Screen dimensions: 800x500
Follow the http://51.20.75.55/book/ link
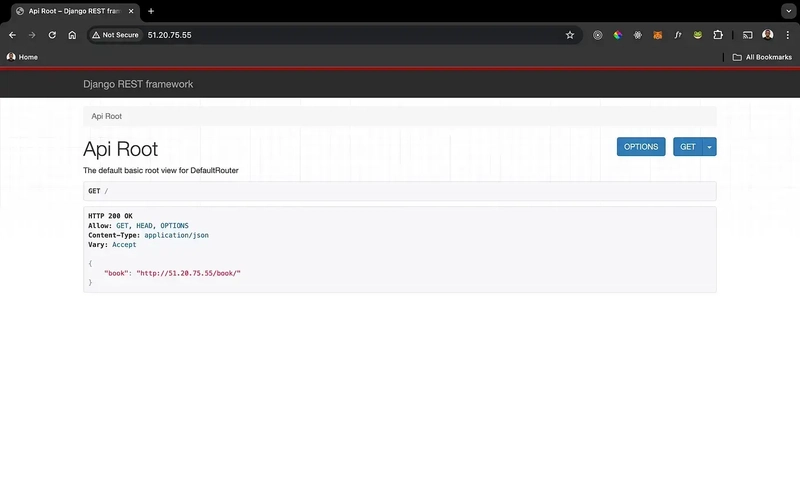pyautogui.click(x=188, y=273)
